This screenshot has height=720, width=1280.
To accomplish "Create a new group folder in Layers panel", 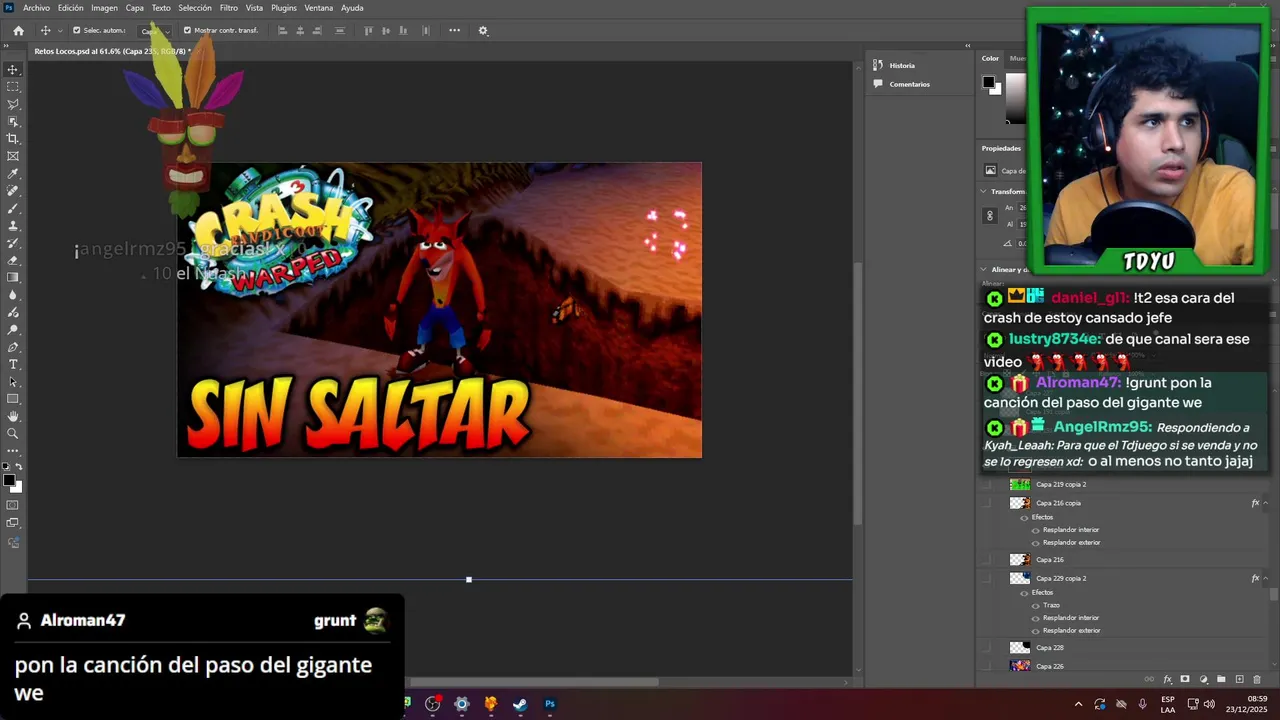I will click(x=1221, y=680).
